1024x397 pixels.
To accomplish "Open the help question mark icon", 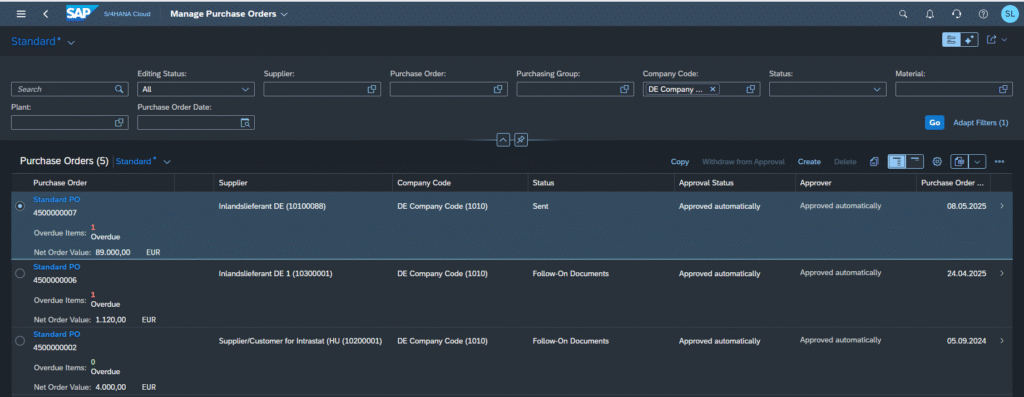I will click(x=984, y=14).
